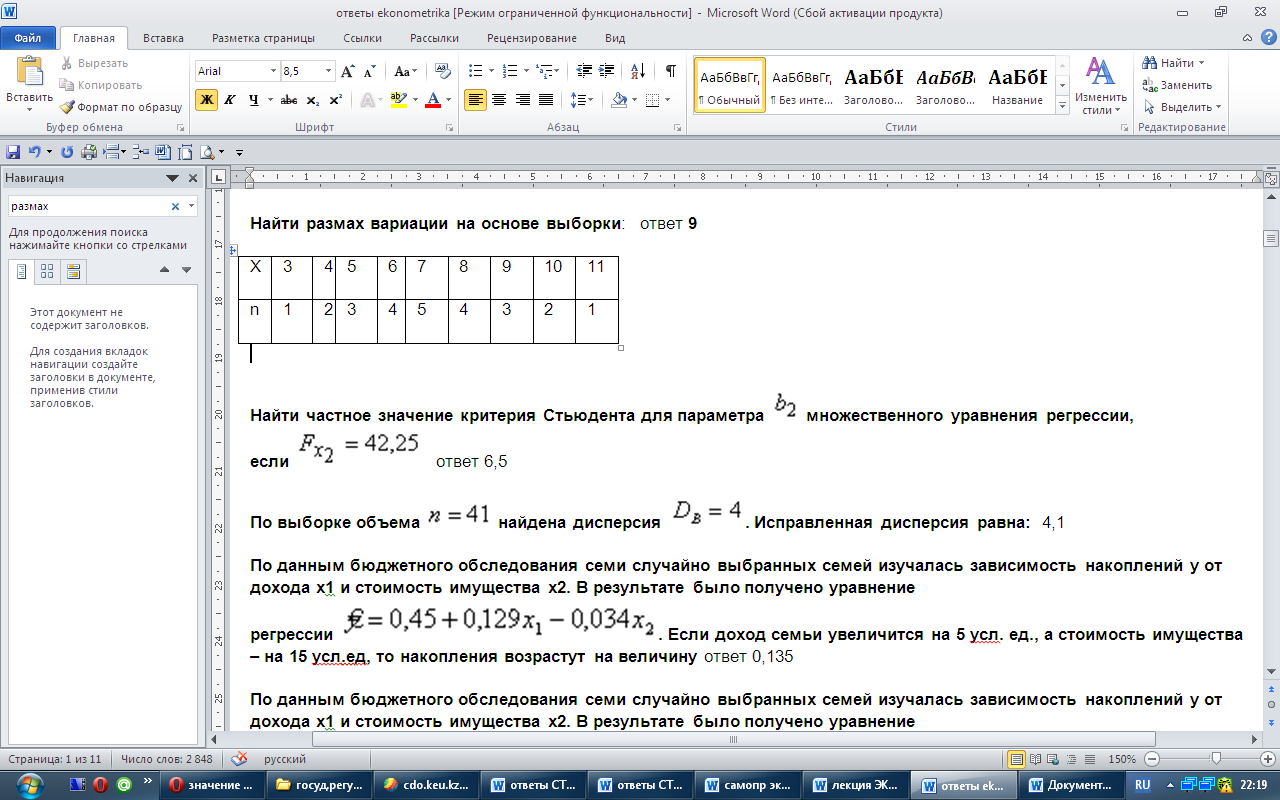Apply Название style
This screenshot has height=800, width=1280.
click(1018, 85)
